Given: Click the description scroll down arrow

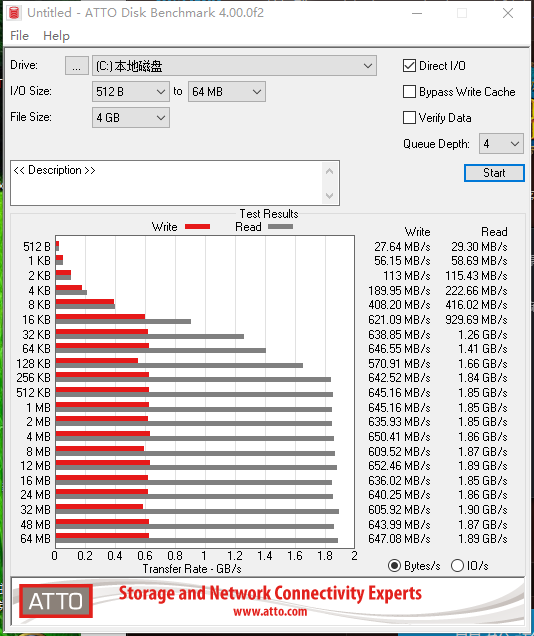Looking at the screenshot, I should click(x=330, y=196).
